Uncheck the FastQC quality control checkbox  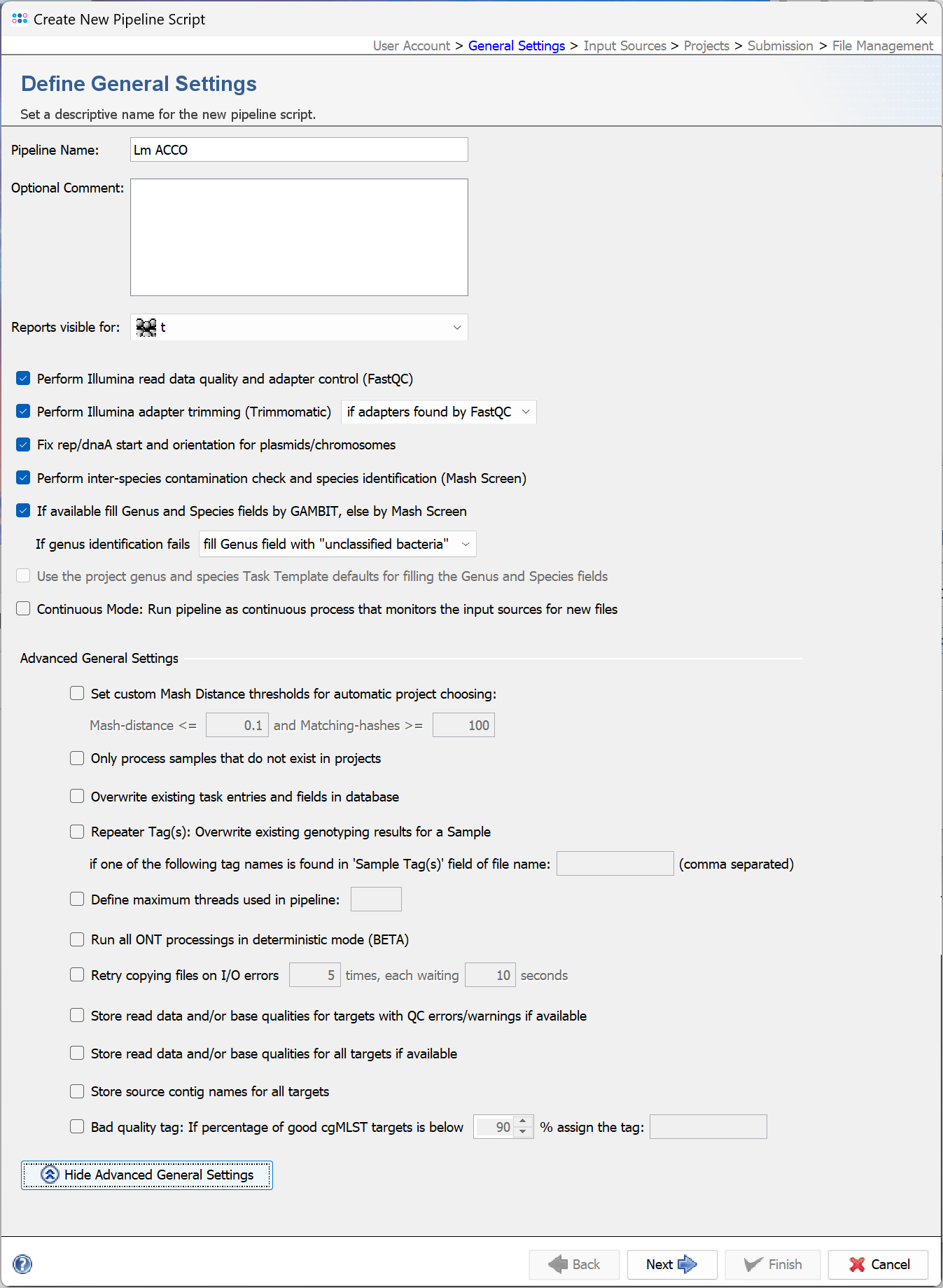pos(24,379)
